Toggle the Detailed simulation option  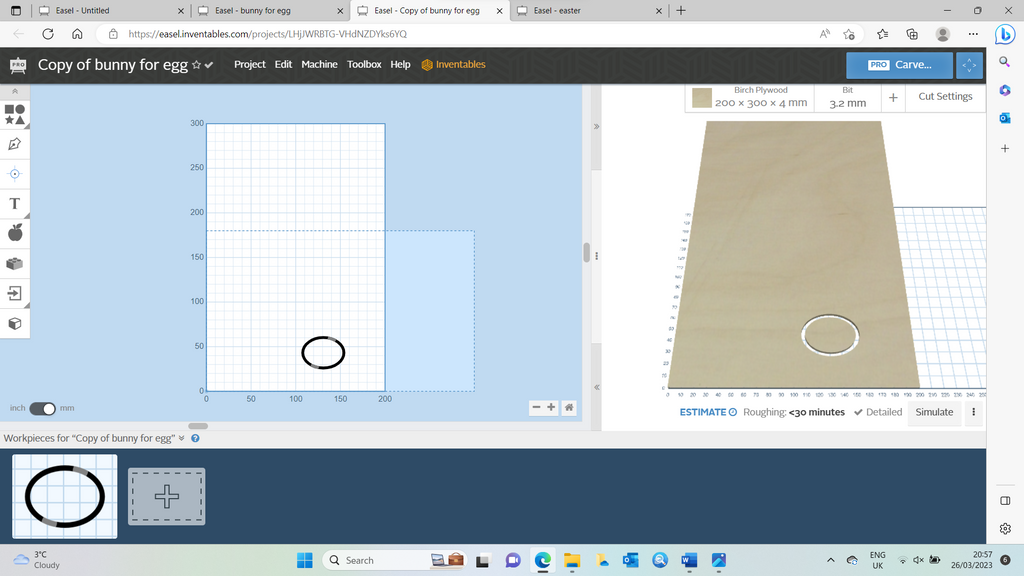pos(878,412)
